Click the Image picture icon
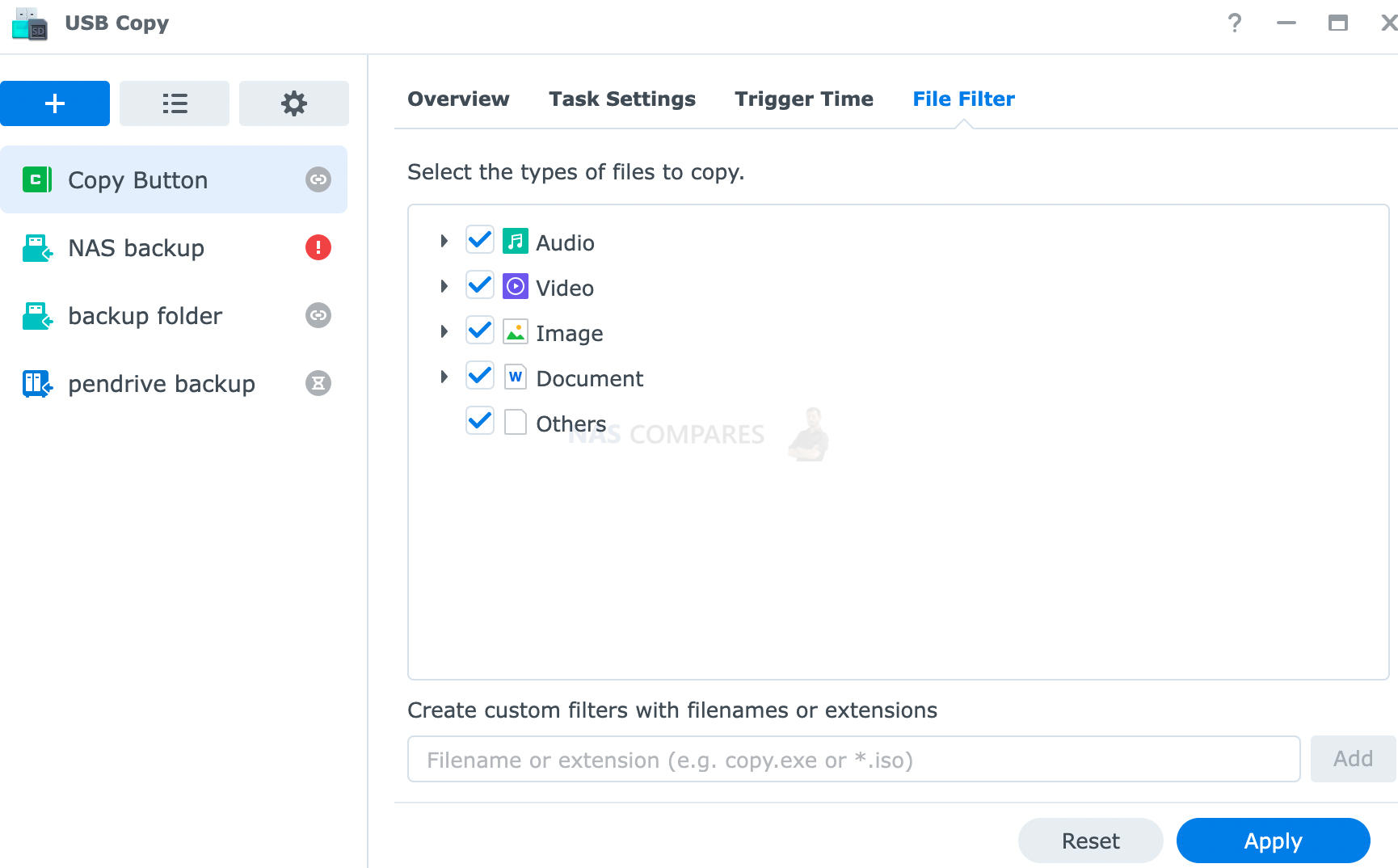1398x868 pixels. point(516,331)
